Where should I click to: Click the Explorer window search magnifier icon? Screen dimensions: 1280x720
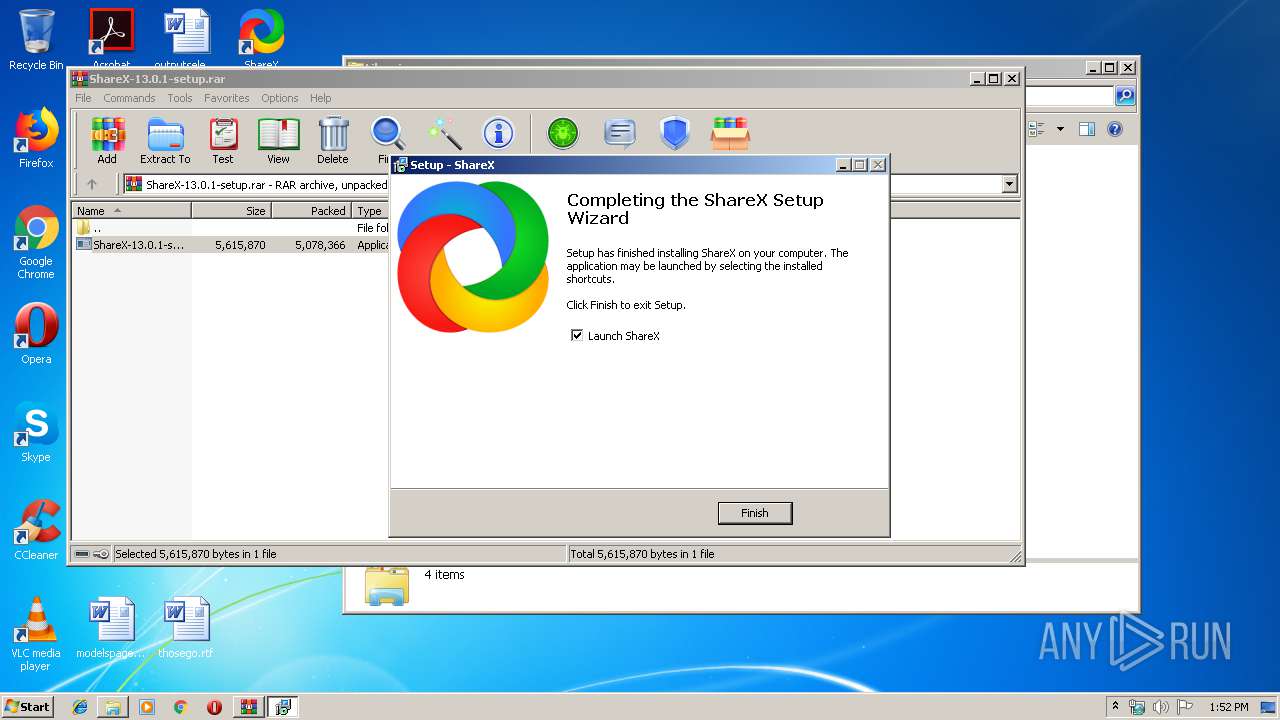[x=1125, y=96]
